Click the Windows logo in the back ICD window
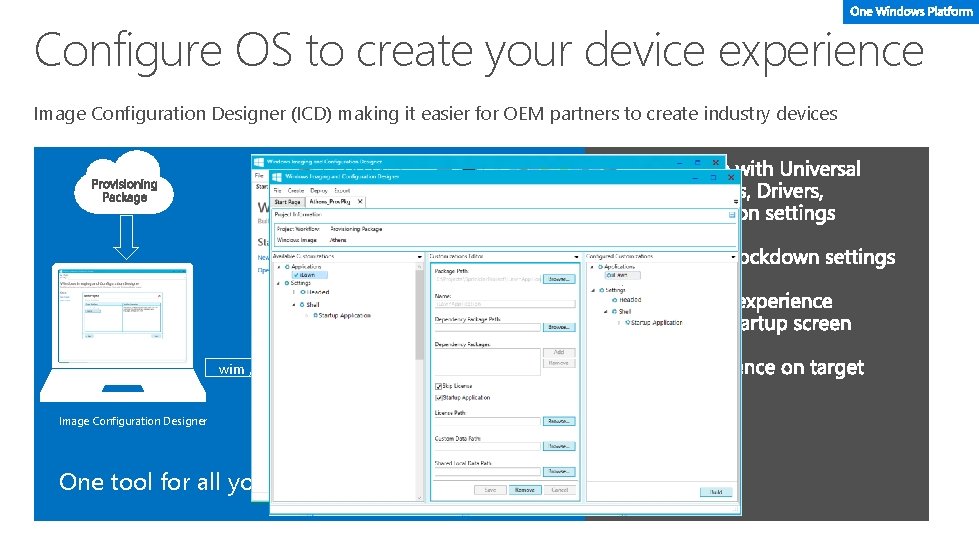This screenshot has height=551, width=979. point(258,162)
